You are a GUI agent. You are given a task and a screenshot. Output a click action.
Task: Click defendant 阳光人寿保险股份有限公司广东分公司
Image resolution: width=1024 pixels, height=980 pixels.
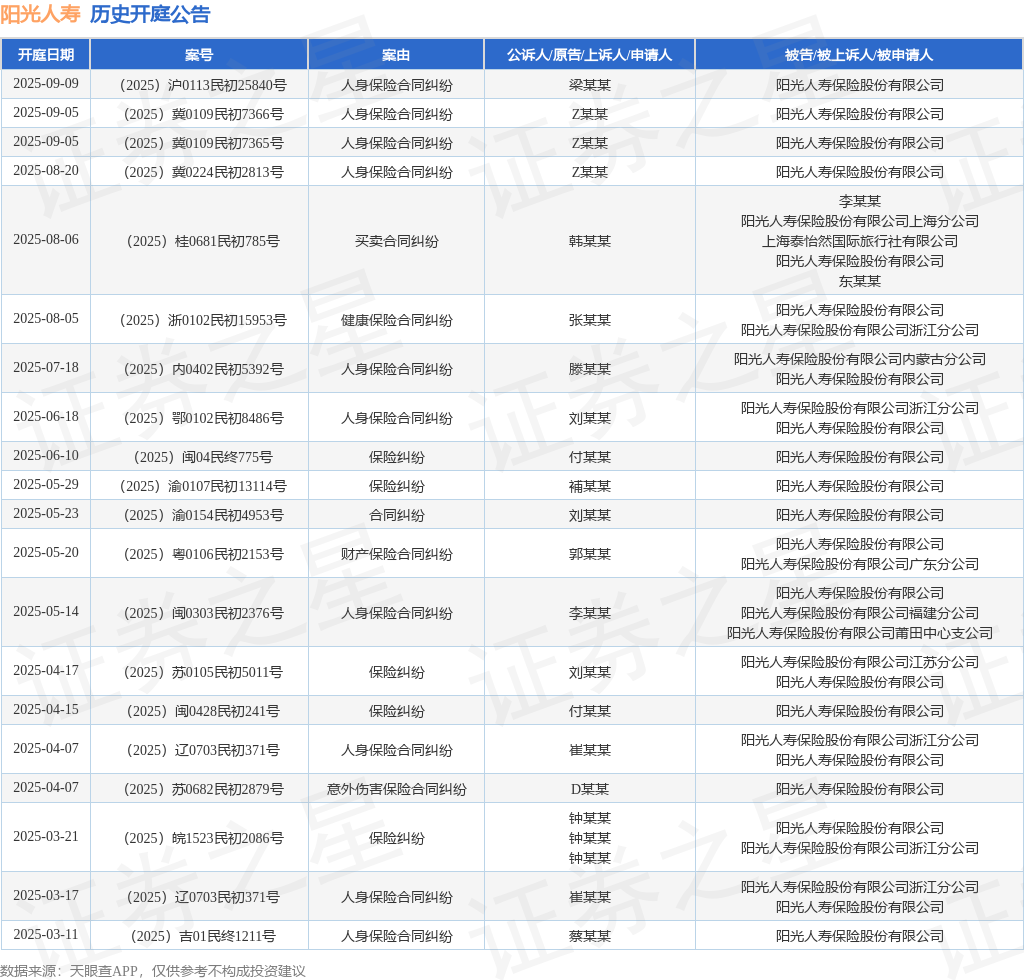859,565
